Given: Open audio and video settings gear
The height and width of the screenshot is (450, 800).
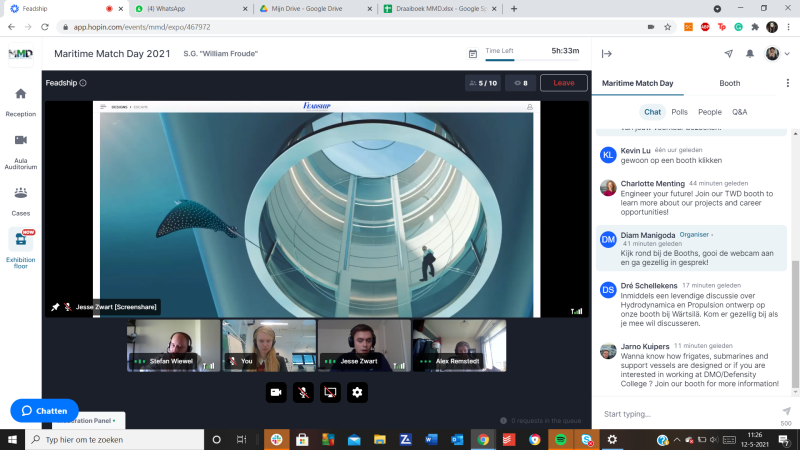Looking at the screenshot, I should pyautogui.click(x=357, y=392).
